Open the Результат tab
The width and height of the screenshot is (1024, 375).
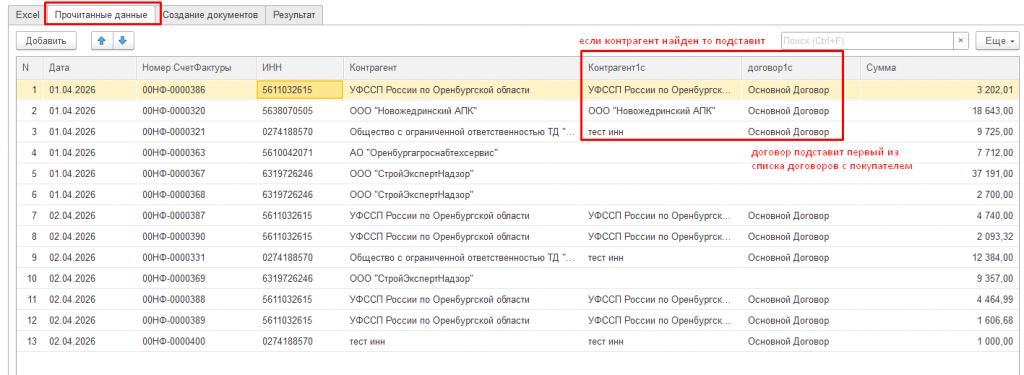tap(294, 15)
